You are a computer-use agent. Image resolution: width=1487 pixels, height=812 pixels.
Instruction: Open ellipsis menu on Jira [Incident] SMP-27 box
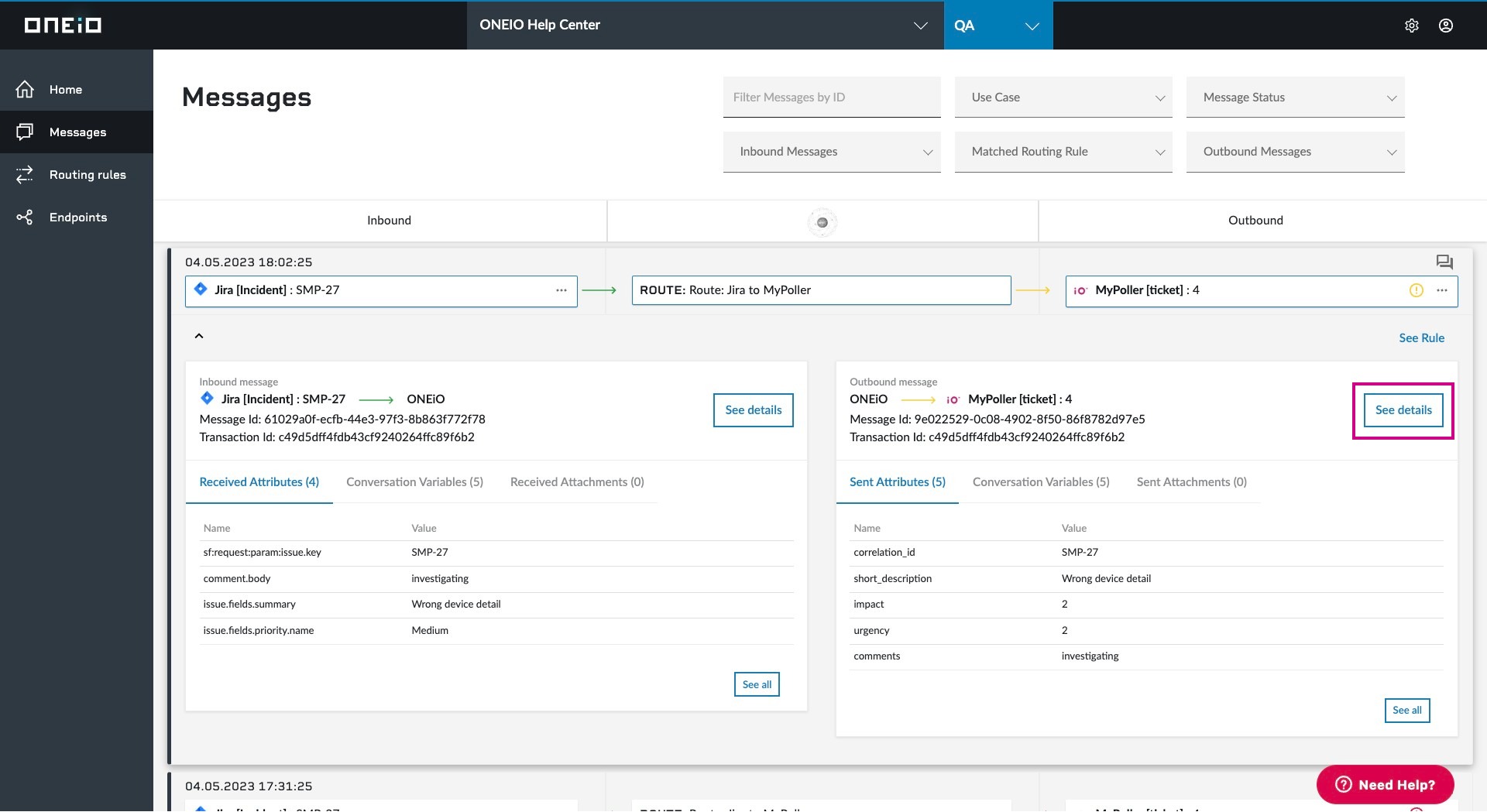tap(561, 290)
